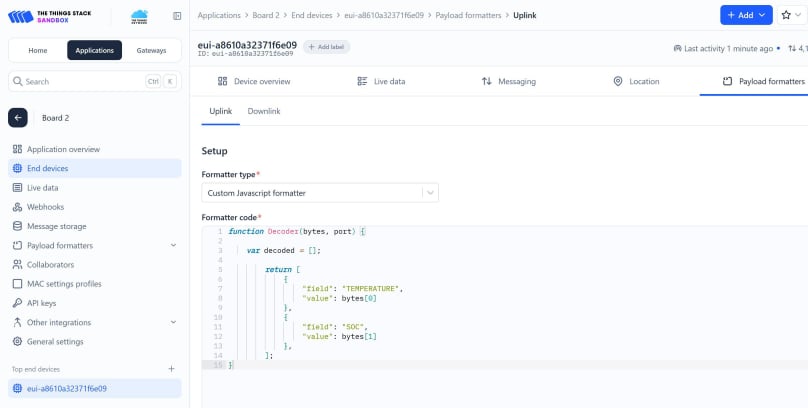Click End devices in the breadcrumb

[x=312, y=15]
